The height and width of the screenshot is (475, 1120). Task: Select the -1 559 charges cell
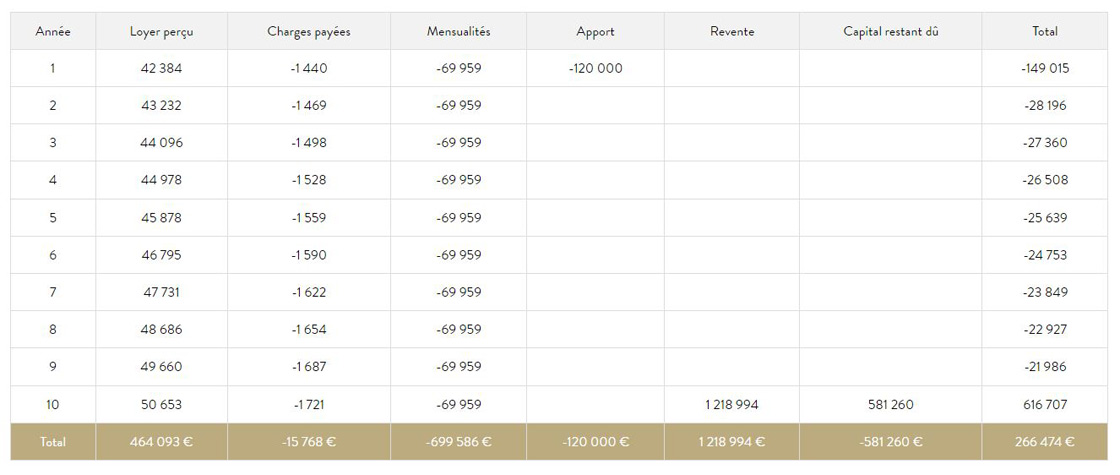coord(309,218)
